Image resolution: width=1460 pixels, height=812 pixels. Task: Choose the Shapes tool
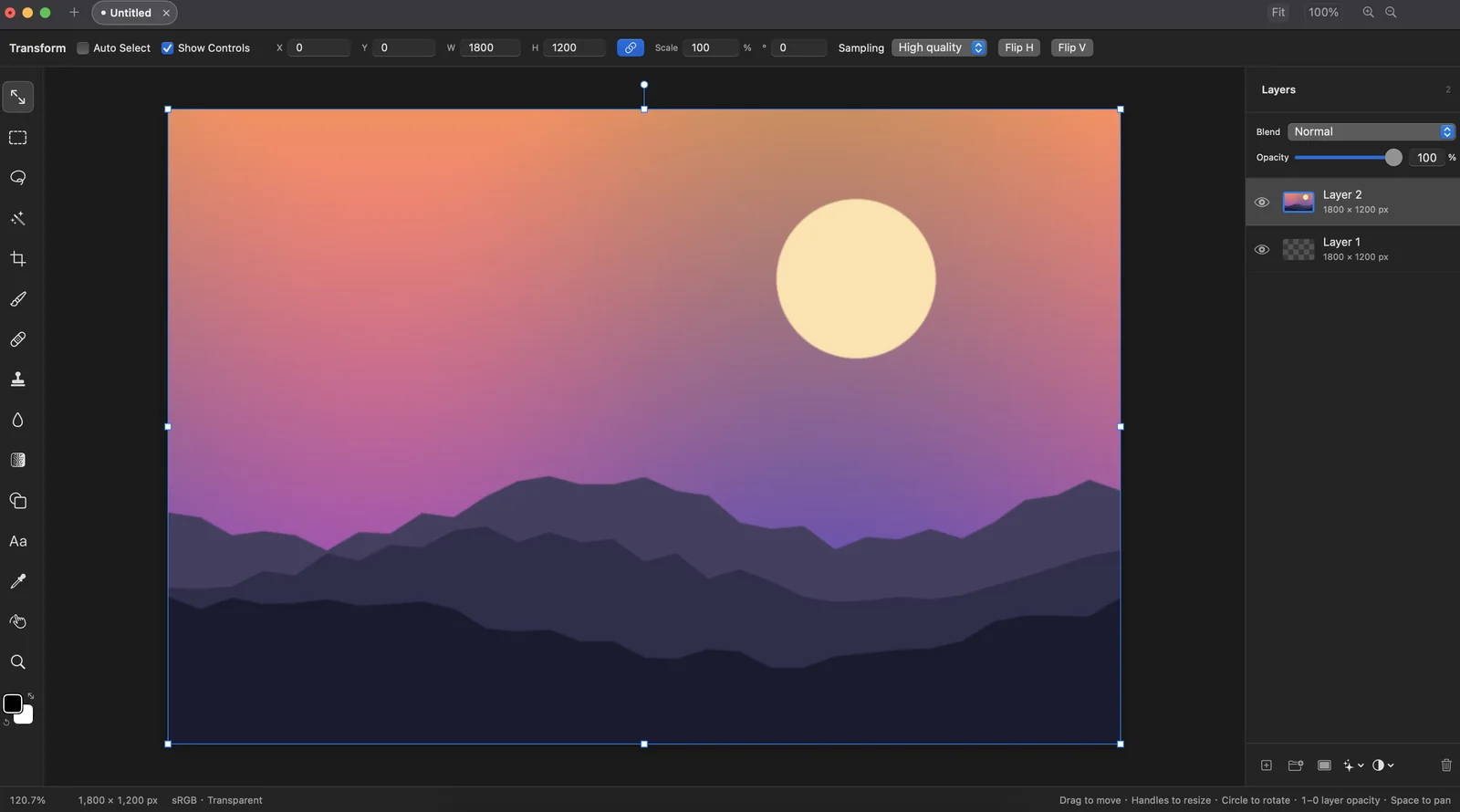(18, 501)
